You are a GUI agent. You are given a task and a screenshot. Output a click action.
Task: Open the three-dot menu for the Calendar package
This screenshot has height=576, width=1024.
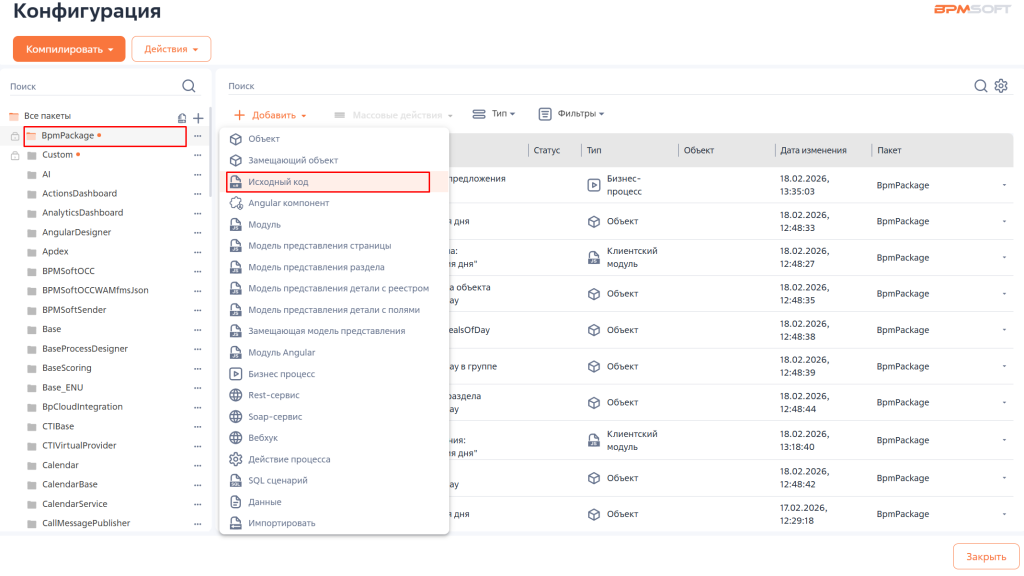click(x=198, y=466)
